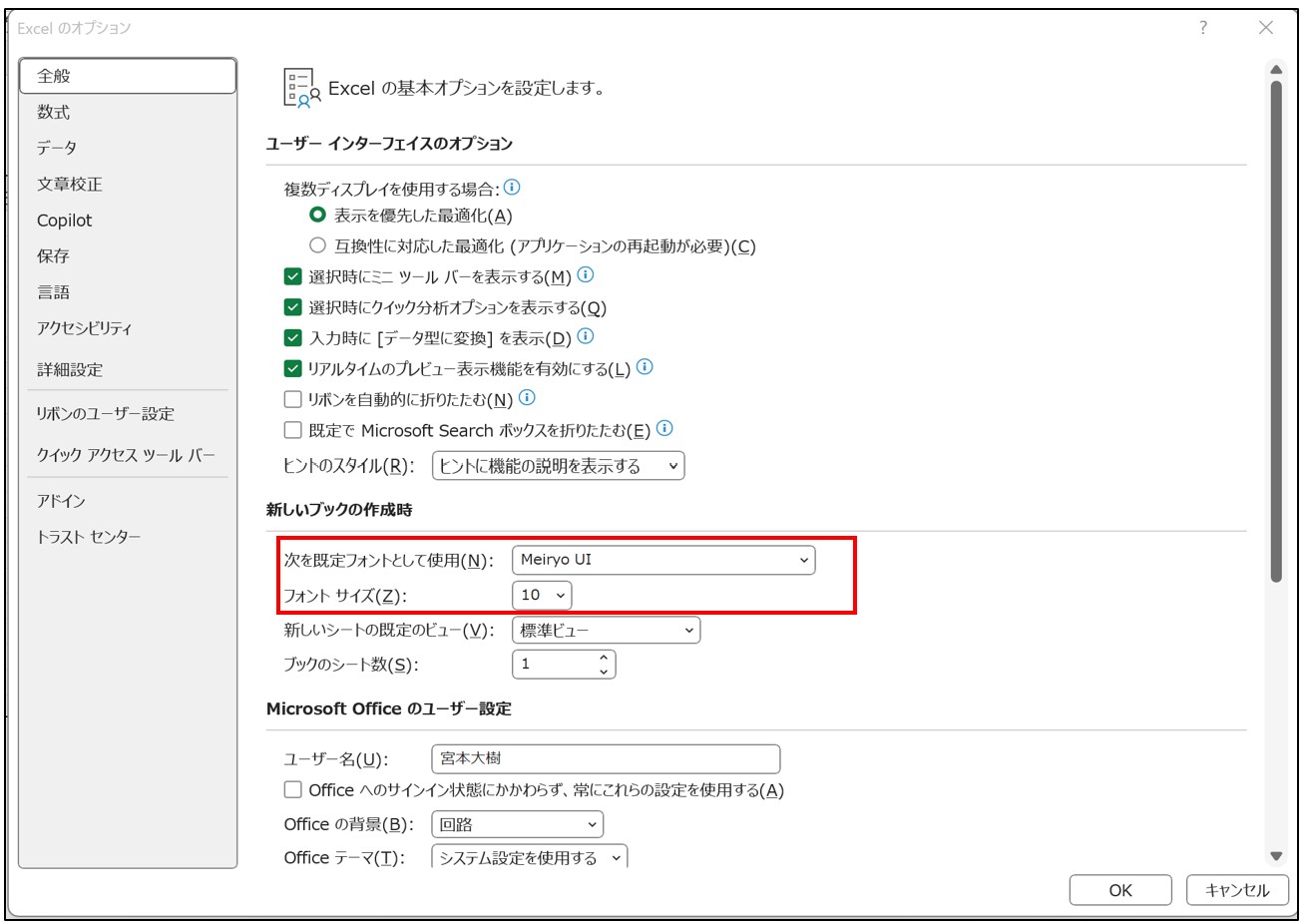Click the help question mark in title bar
This screenshot has width=1305, height=924.
[1203, 28]
